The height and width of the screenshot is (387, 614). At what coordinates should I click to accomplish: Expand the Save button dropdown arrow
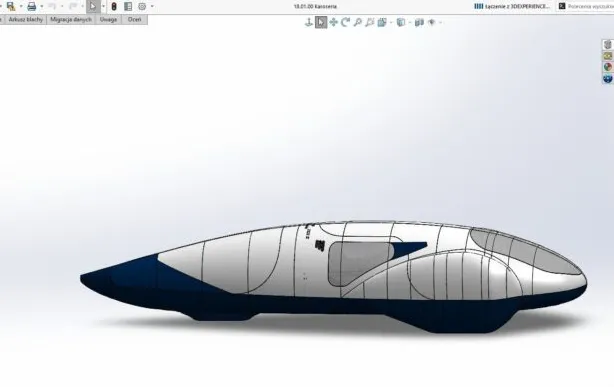coord(21,6)
